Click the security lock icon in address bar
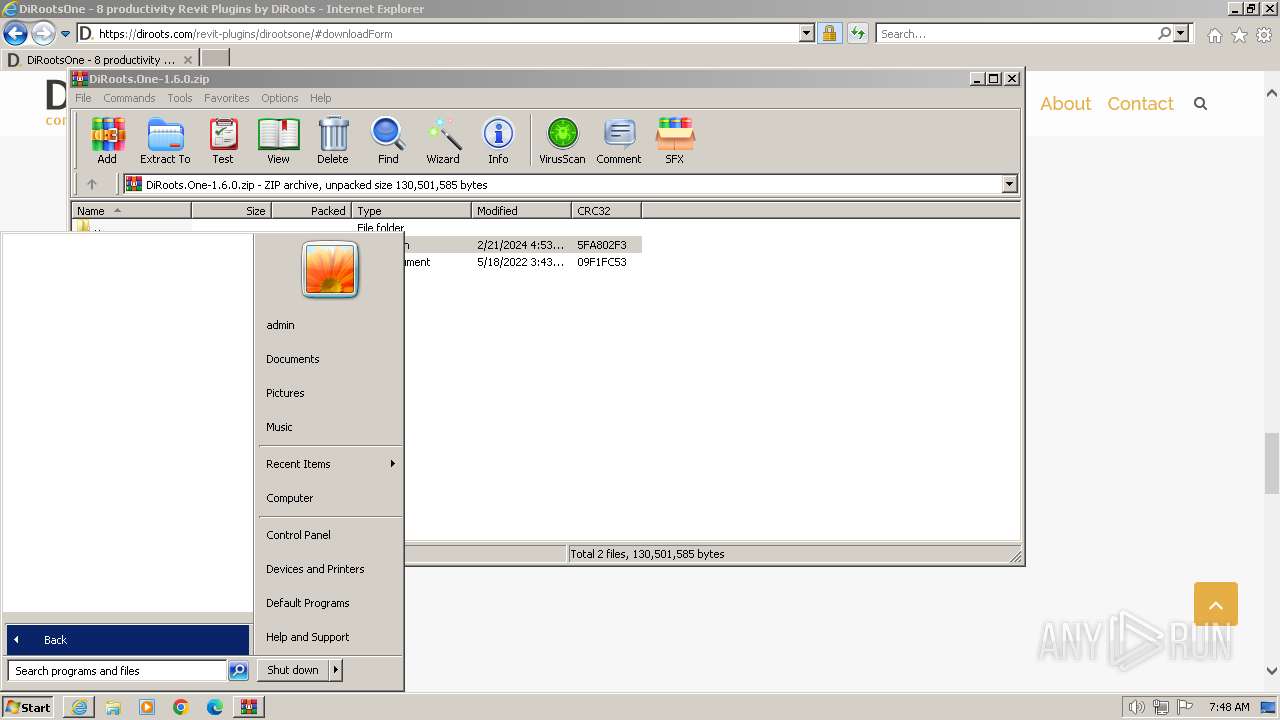 click(x=829, y=33)
